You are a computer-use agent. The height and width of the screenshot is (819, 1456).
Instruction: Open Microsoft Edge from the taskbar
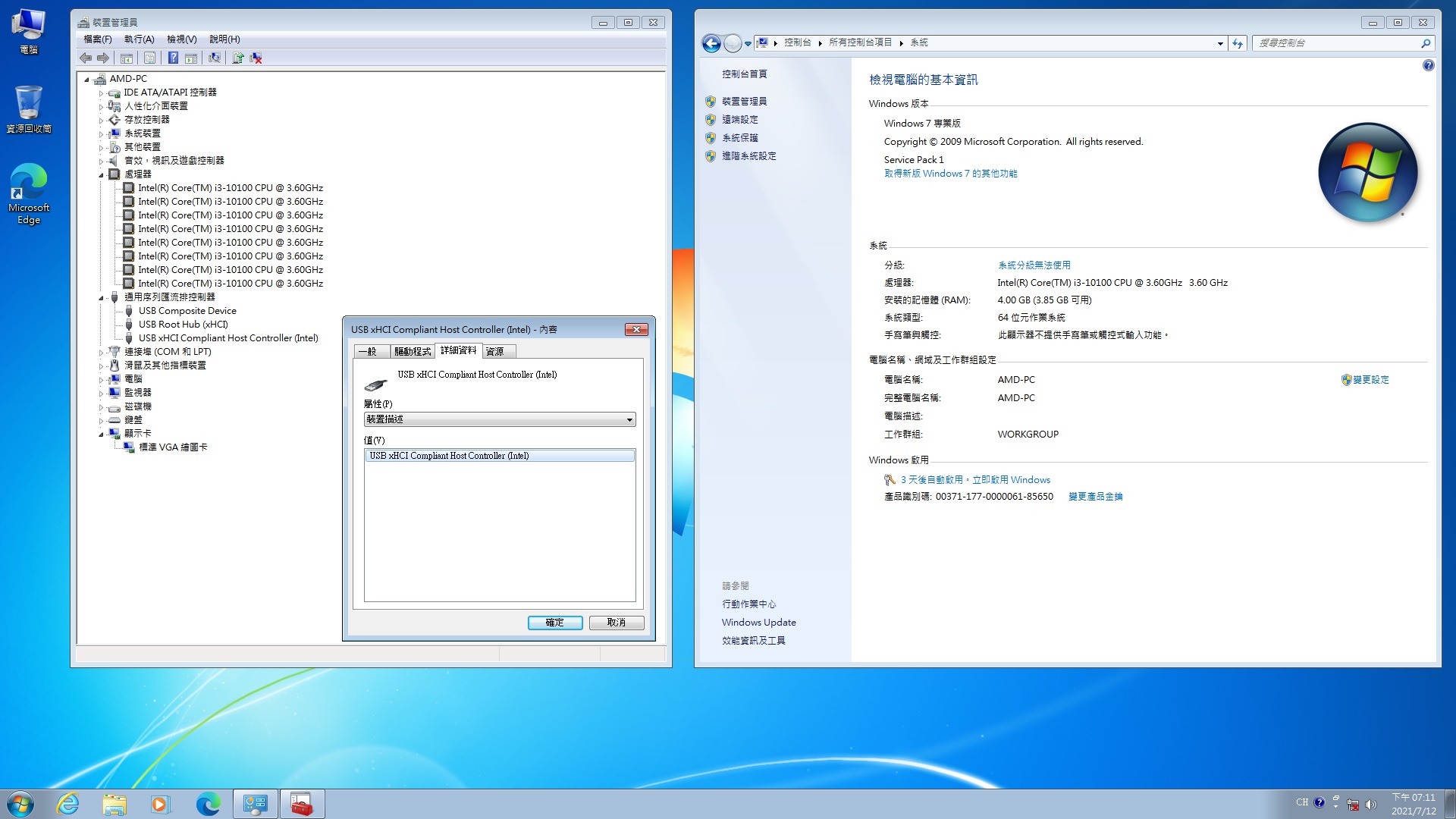coord(208,804)
